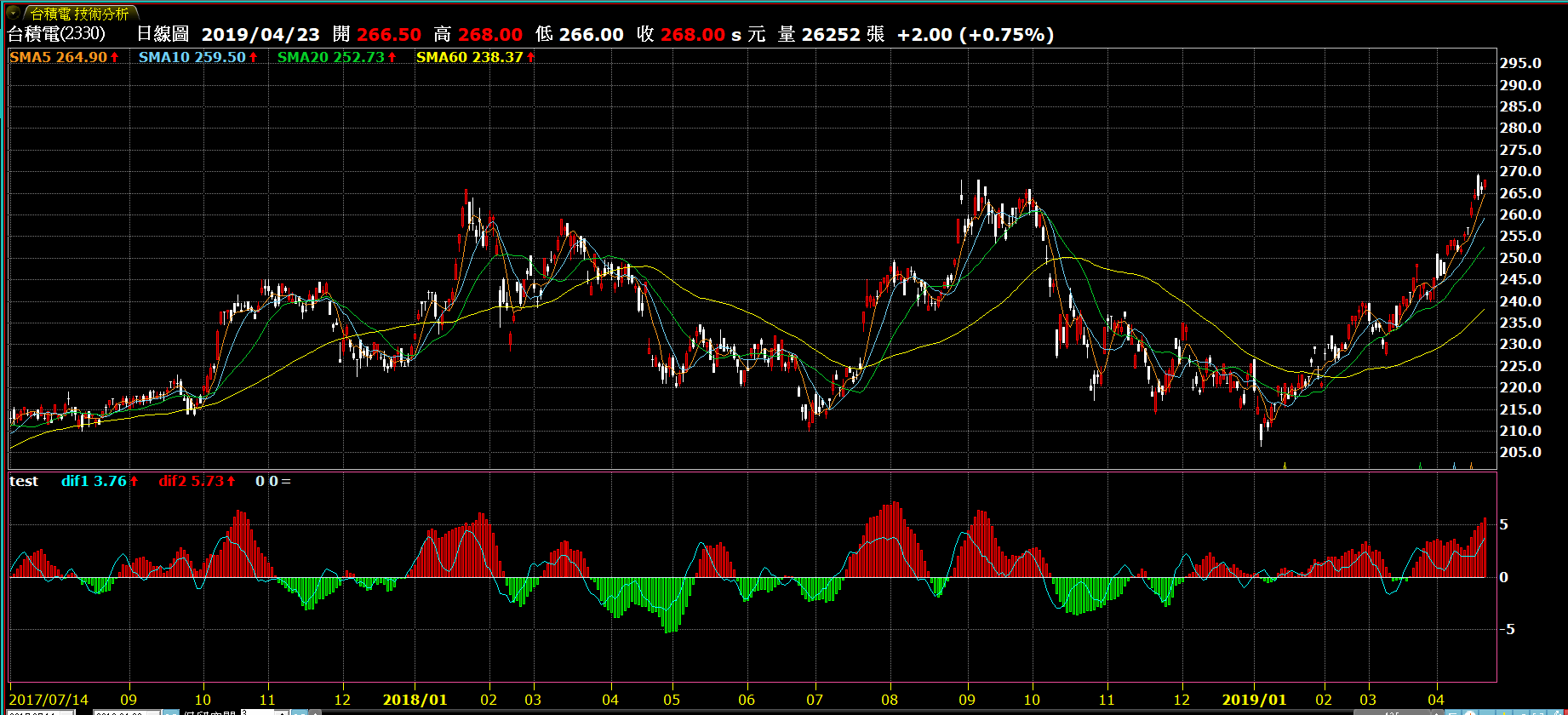Click the 2018/01 marker on the time axis

pyautogui.click(x=415, y=700)
